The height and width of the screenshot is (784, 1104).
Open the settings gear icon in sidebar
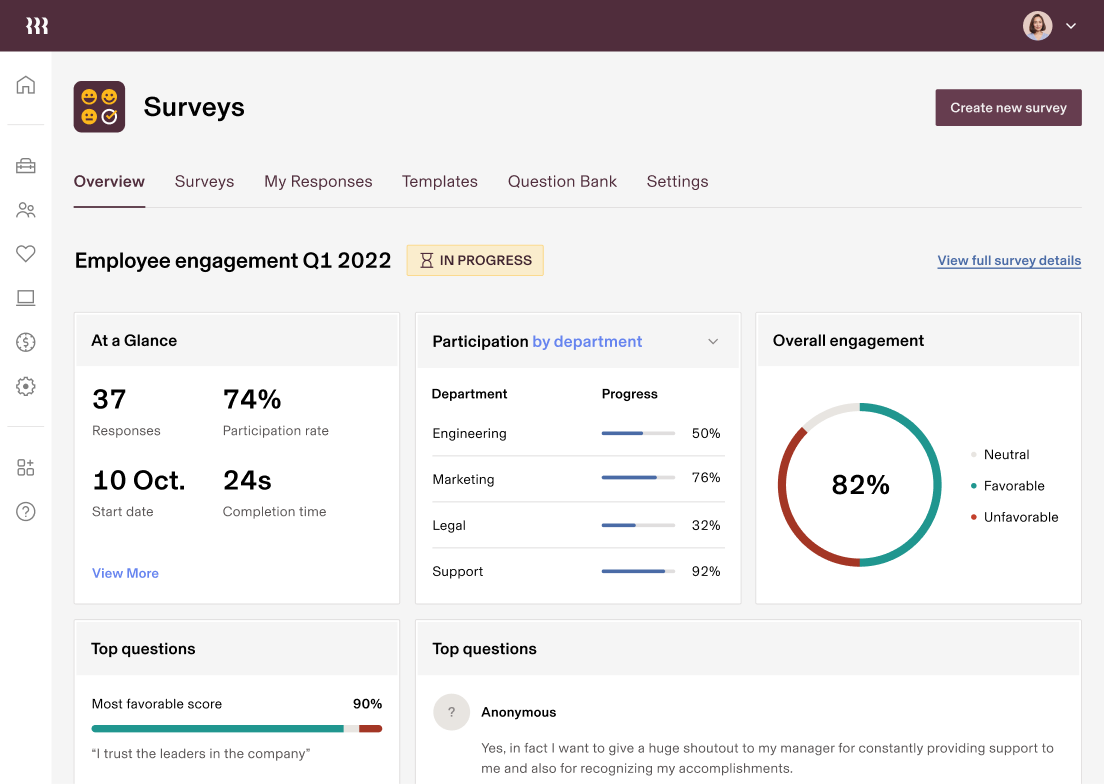tap(26, 385)
